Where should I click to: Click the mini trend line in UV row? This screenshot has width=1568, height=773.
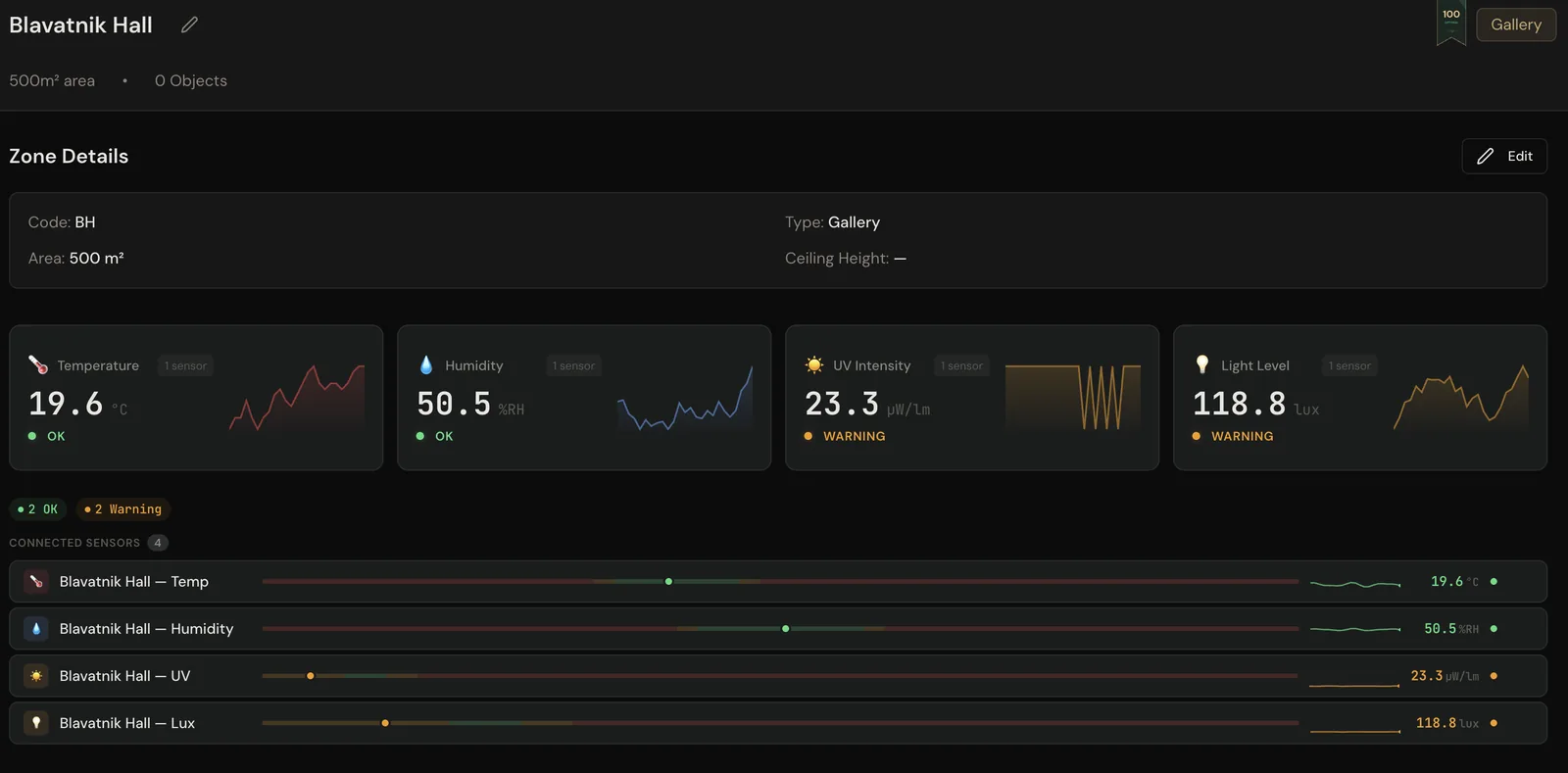pyautogui.click(x=1354, y=685)
